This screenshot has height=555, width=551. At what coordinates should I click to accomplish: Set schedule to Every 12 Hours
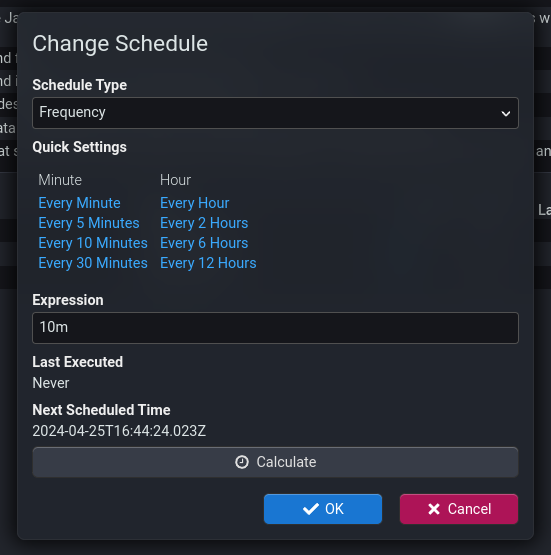[208, 263]
